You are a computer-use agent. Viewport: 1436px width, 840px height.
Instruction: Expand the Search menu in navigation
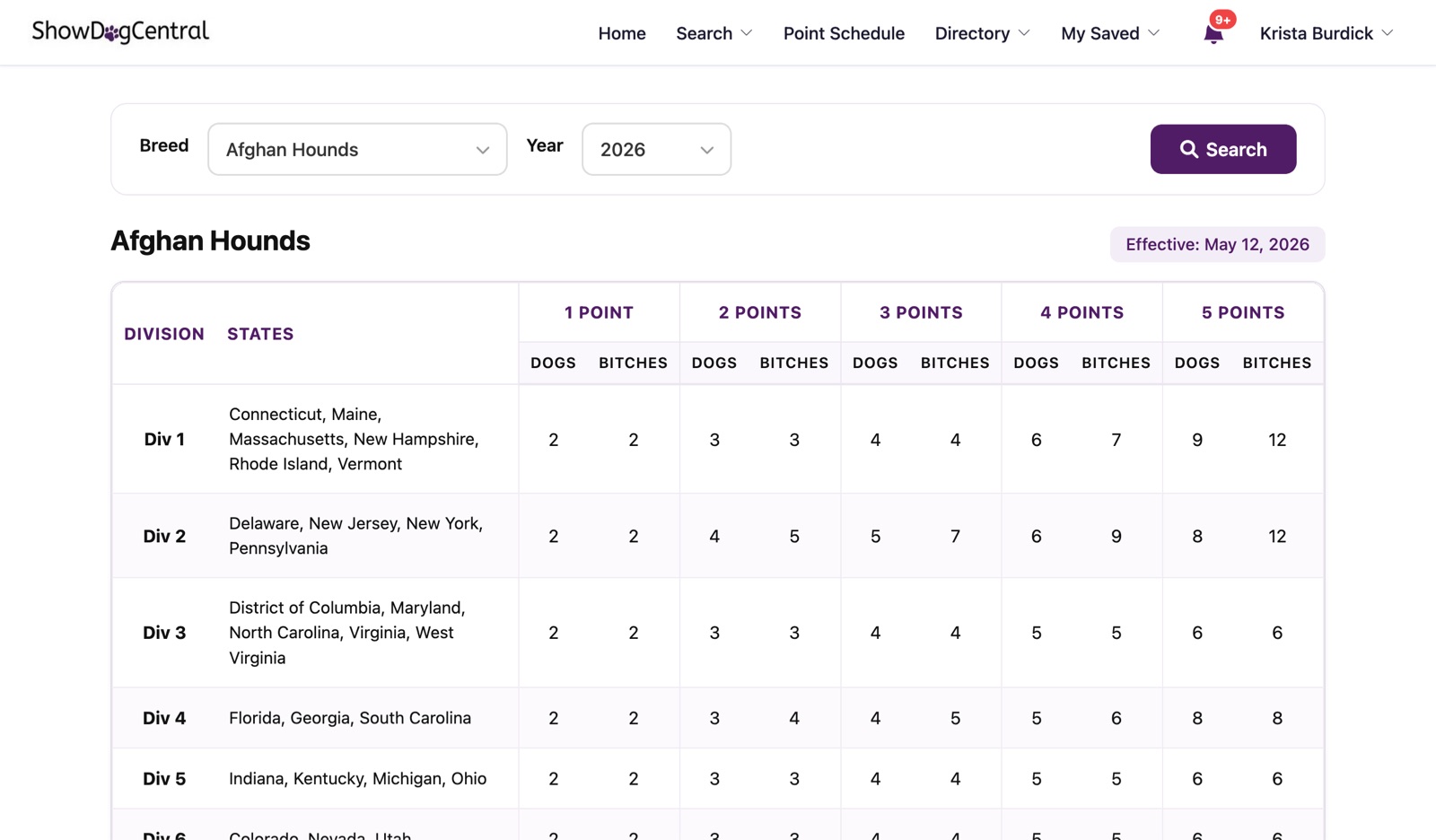point(714,33)
